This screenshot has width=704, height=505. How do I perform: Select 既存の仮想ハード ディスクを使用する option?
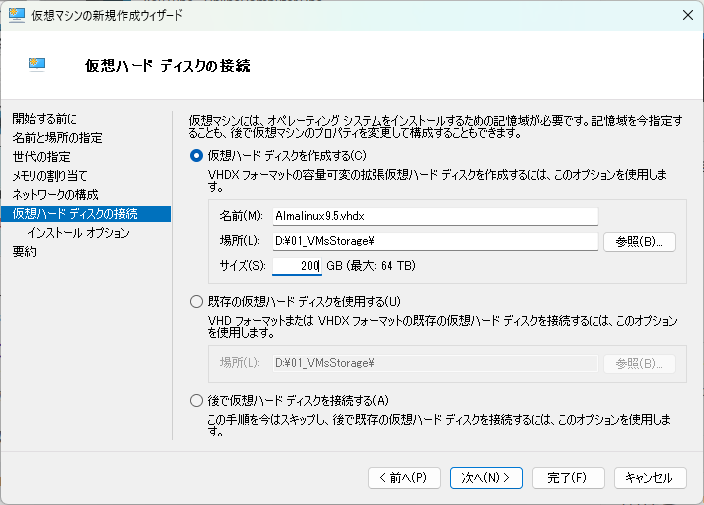click(x=196, y=301)
